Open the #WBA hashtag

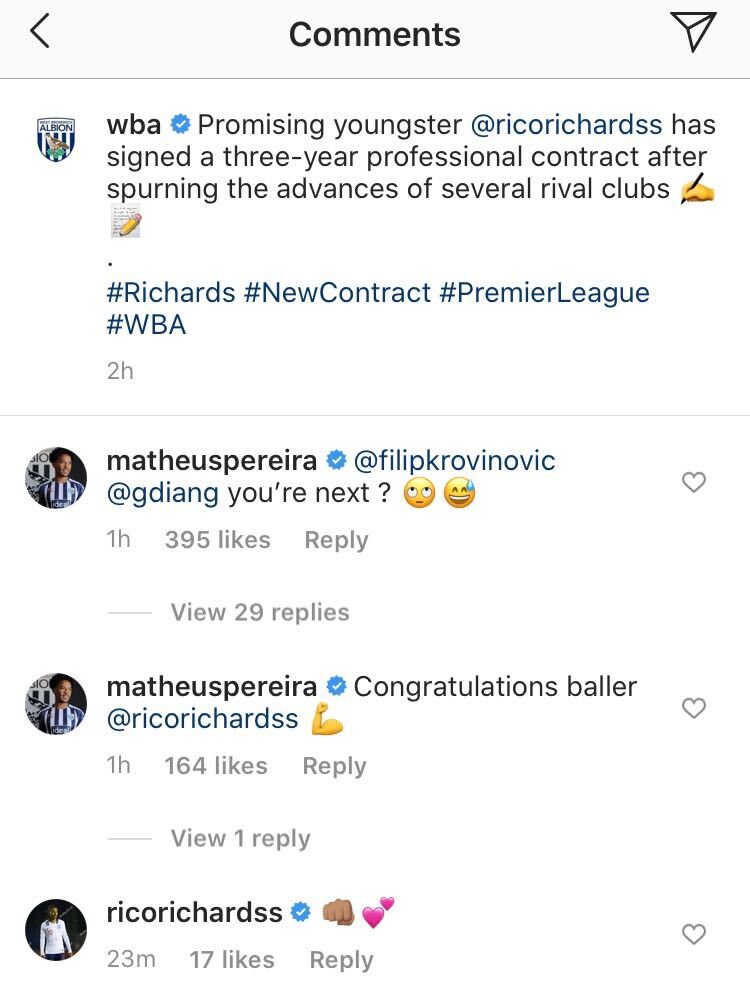[146, 325]
